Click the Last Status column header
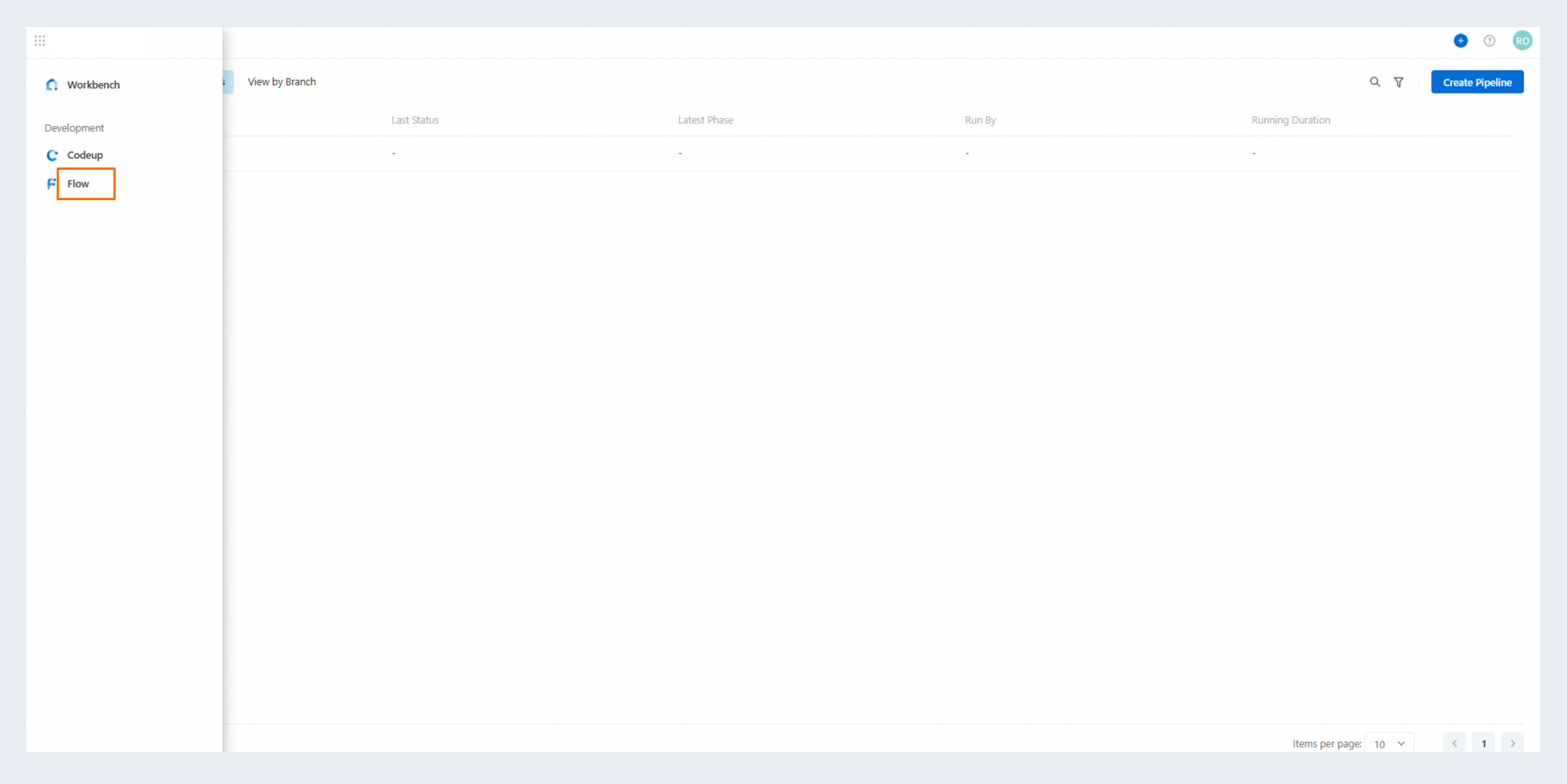The width and height of the screenshot is (1567, 784). click(x=415, y=120)
